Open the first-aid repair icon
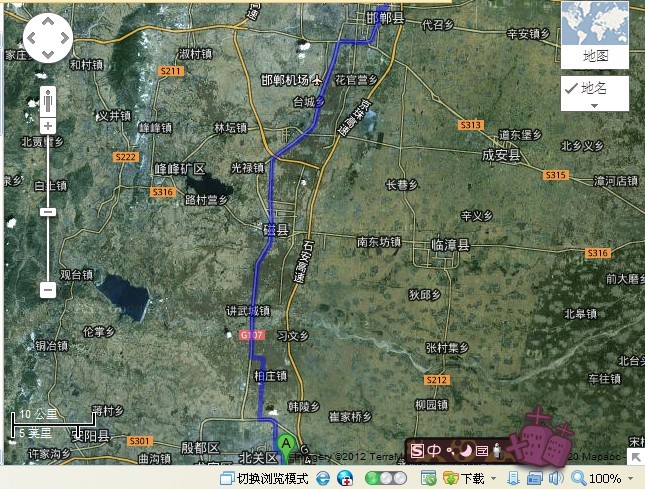The width and height of the screenshot is (645, 489). pyautogui.click(x=345, y=478)
